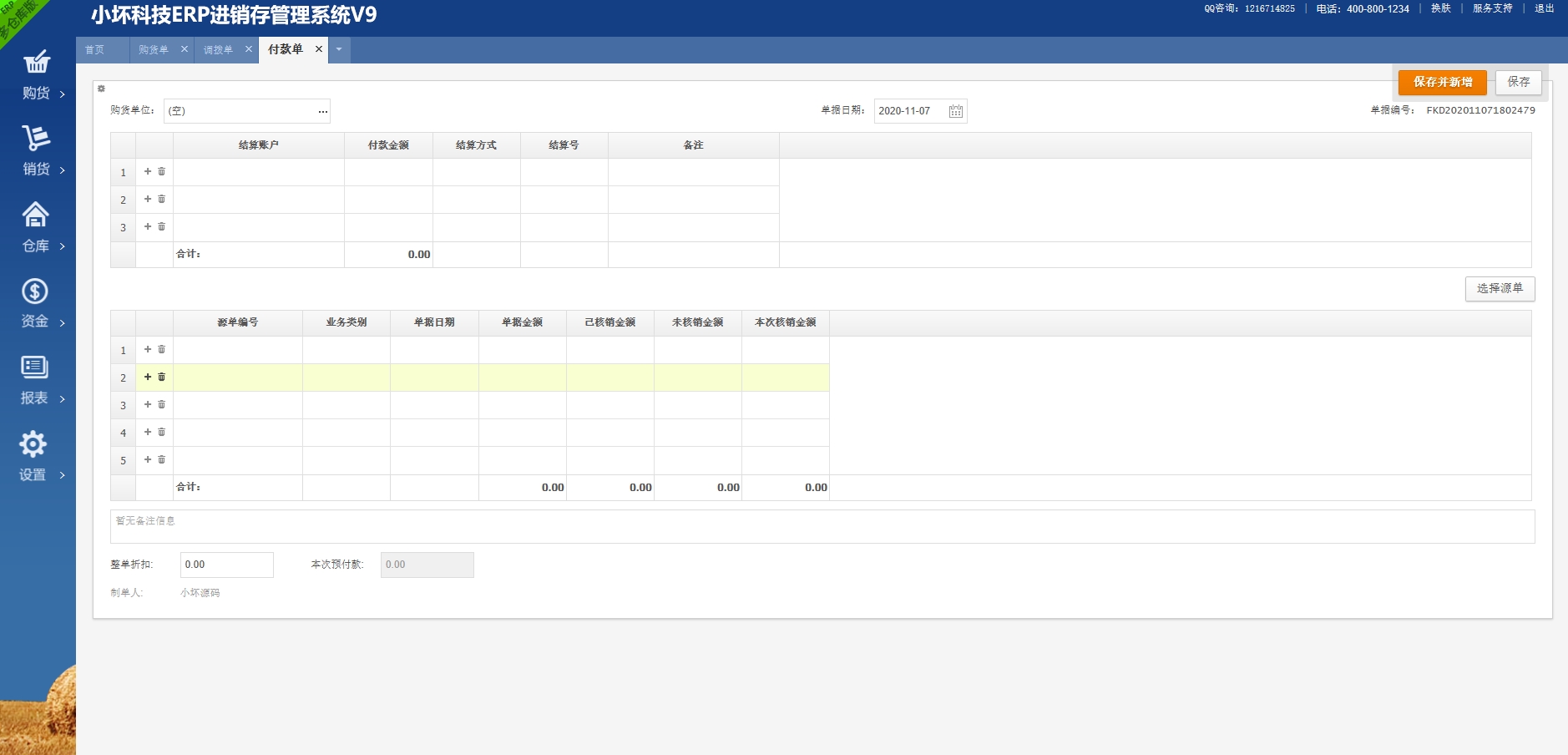The height and width of the screenshot is (755, 1568).
Task: Click the 业务类别 column header
Action: (x=346, y=322)
